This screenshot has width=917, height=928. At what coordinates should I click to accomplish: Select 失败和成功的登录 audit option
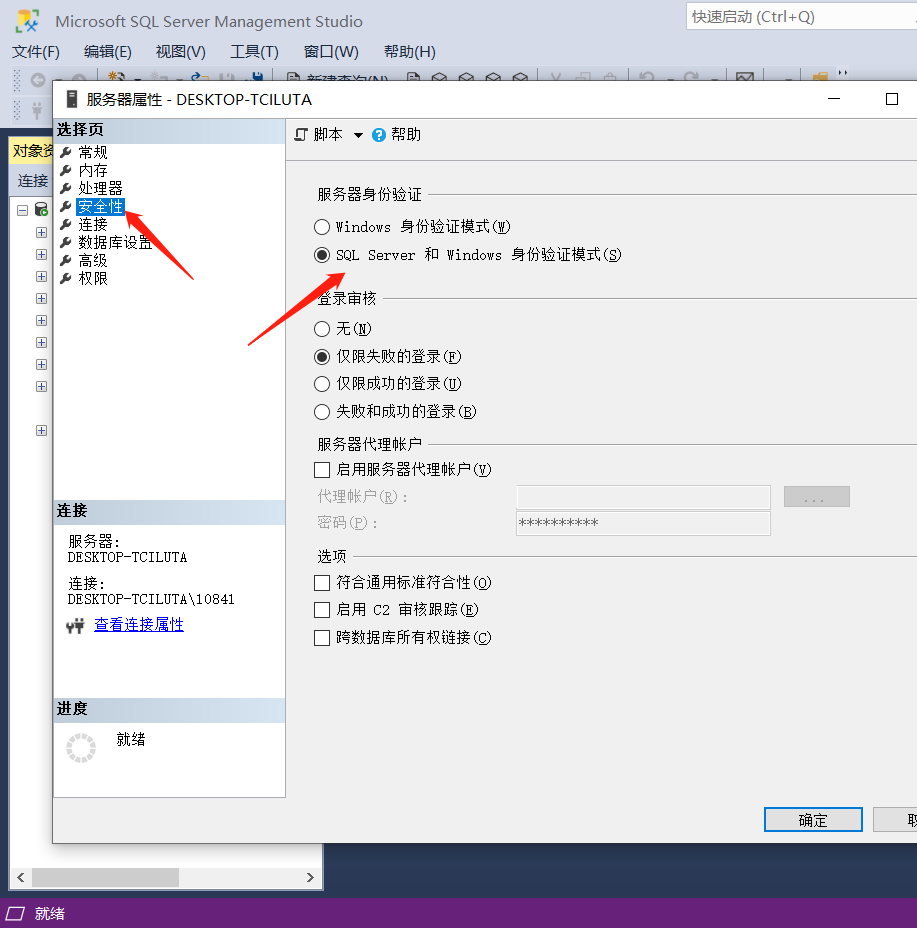click(321, 411)
